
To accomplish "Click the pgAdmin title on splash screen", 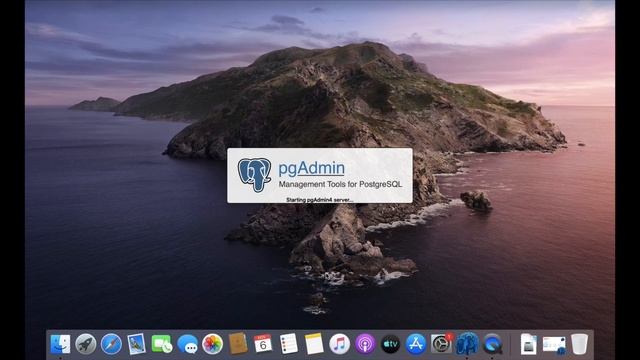I will [x=311, y=169].
